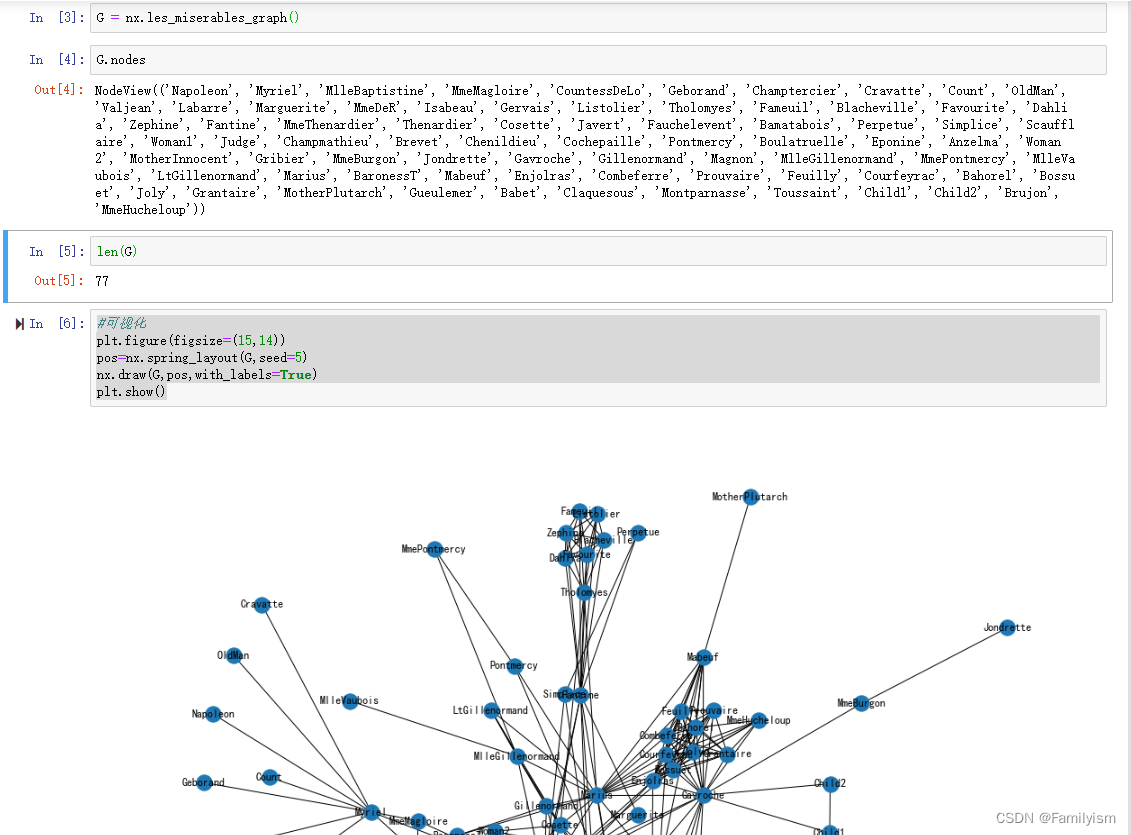
Task: Click the run indicator beside cell In [6]
Action: tap(18, 323)
